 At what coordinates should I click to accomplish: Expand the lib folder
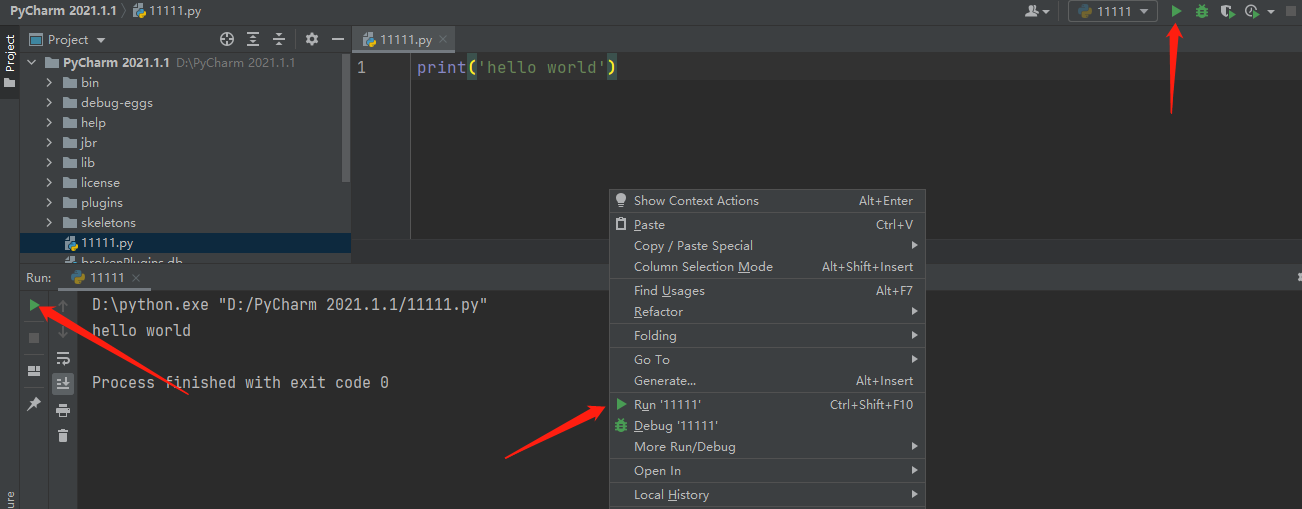49,162
